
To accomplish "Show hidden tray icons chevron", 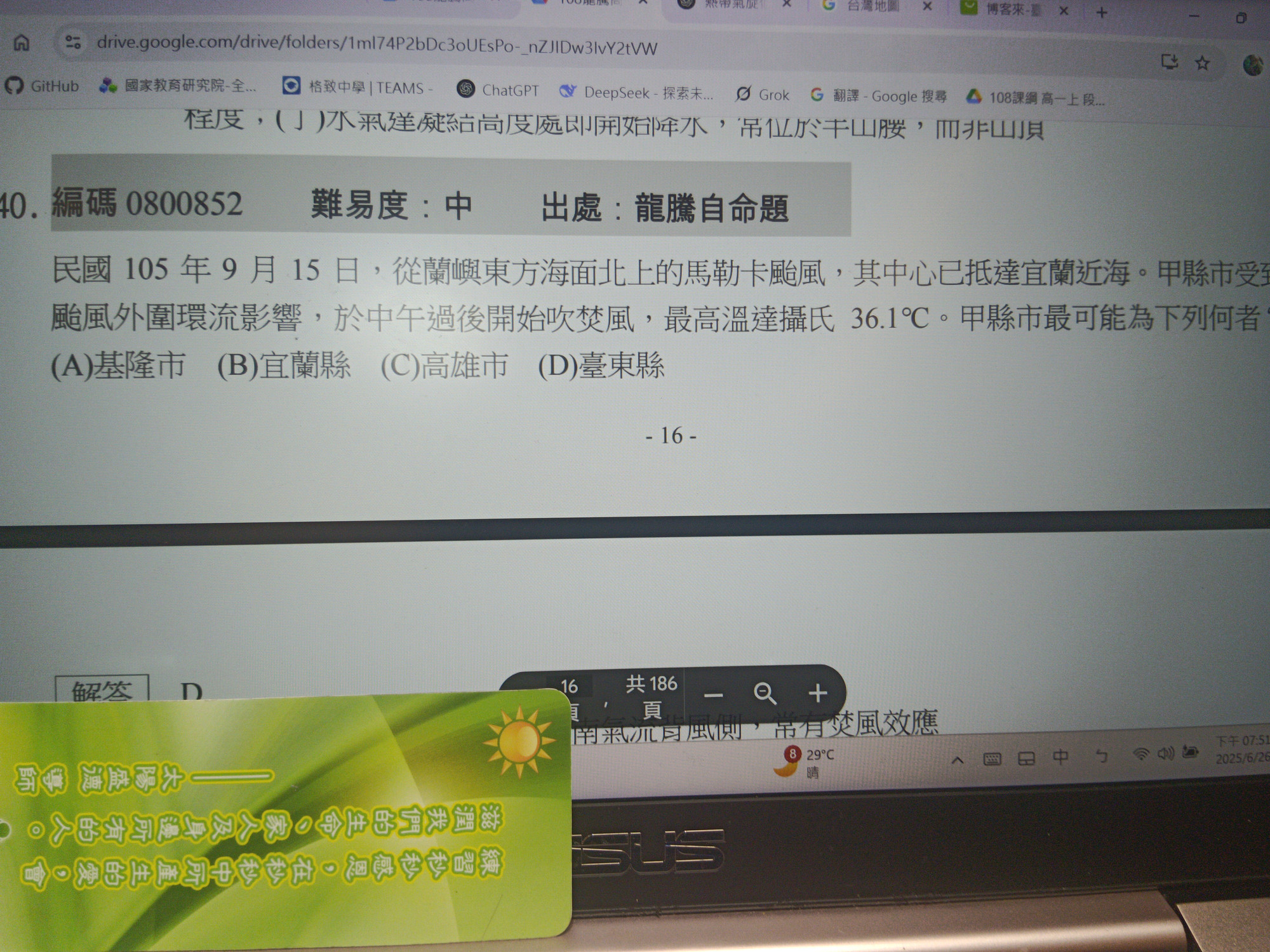I will pyautogui.click(x=958, y=760).
